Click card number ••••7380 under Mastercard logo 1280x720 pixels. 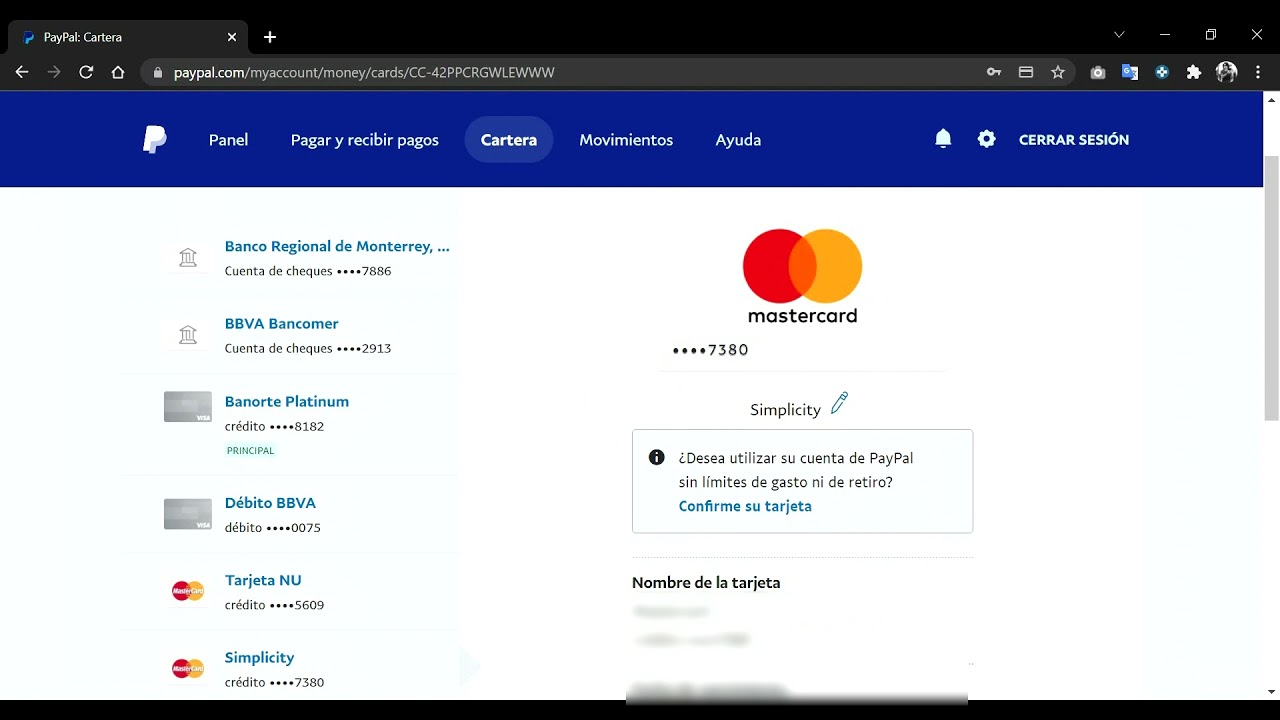pos(710,350)
